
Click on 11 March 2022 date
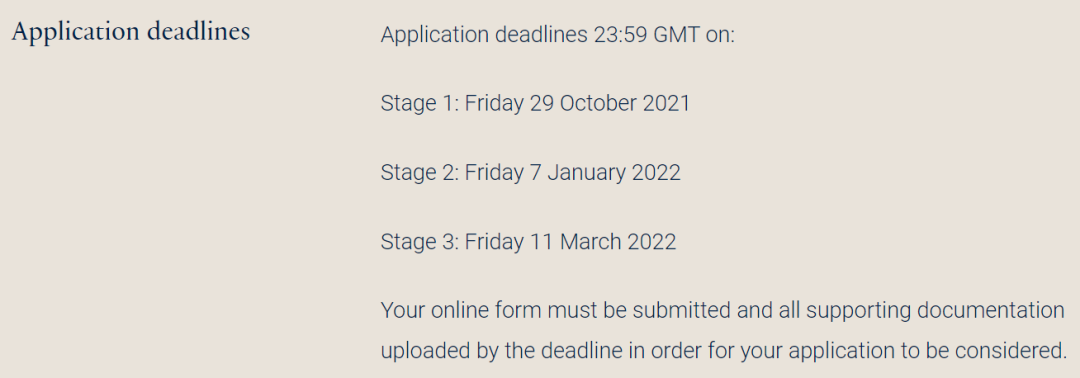pos(603,241)
